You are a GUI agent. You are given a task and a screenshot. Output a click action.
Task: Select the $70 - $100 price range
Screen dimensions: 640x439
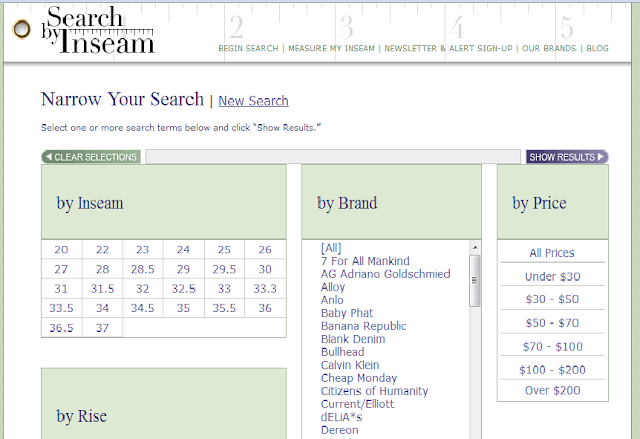552,347
